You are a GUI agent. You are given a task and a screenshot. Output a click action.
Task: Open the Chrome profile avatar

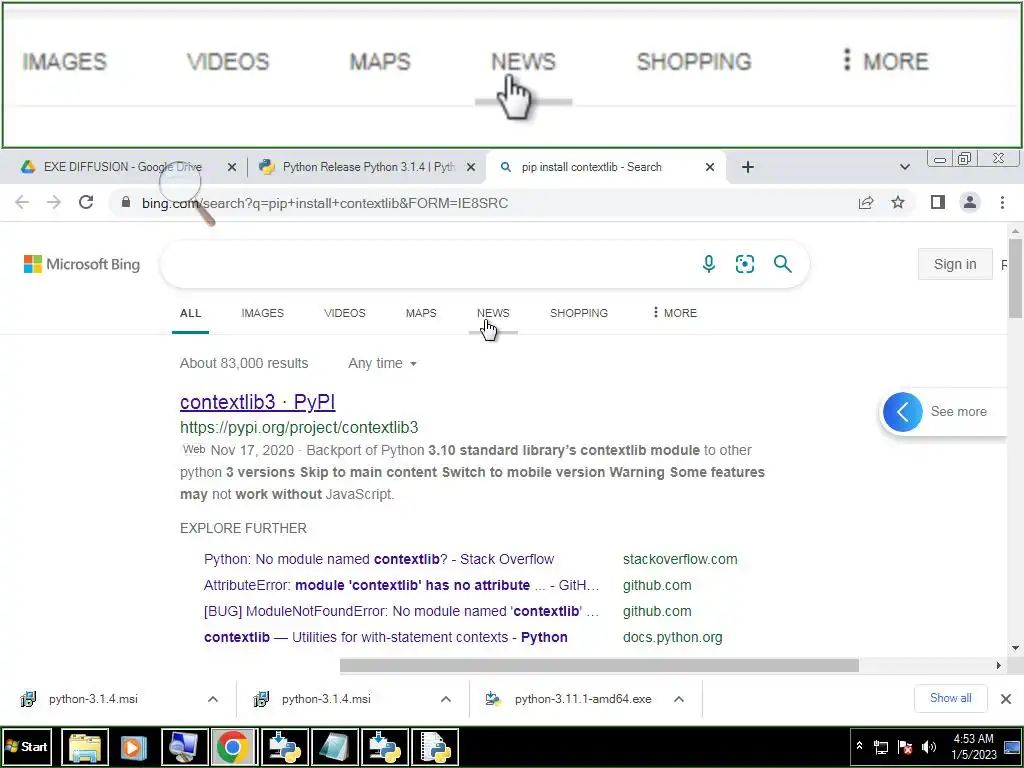pos(970,202)
